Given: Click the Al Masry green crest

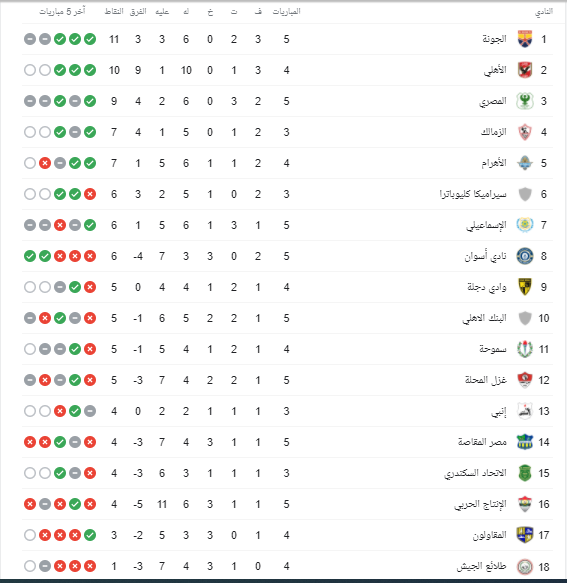Looking at the screenshot, I should click(x=525, y=101).
